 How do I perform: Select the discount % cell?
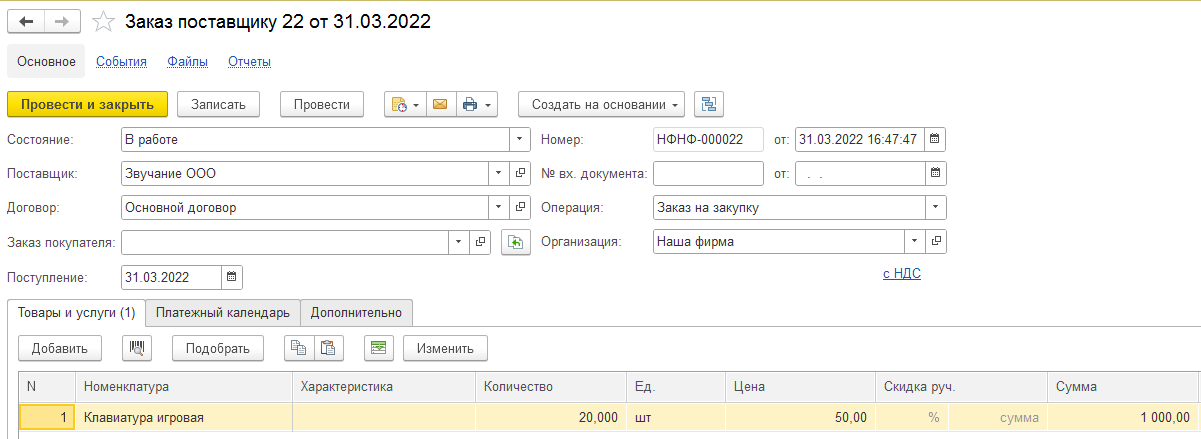tap(912, 417)
